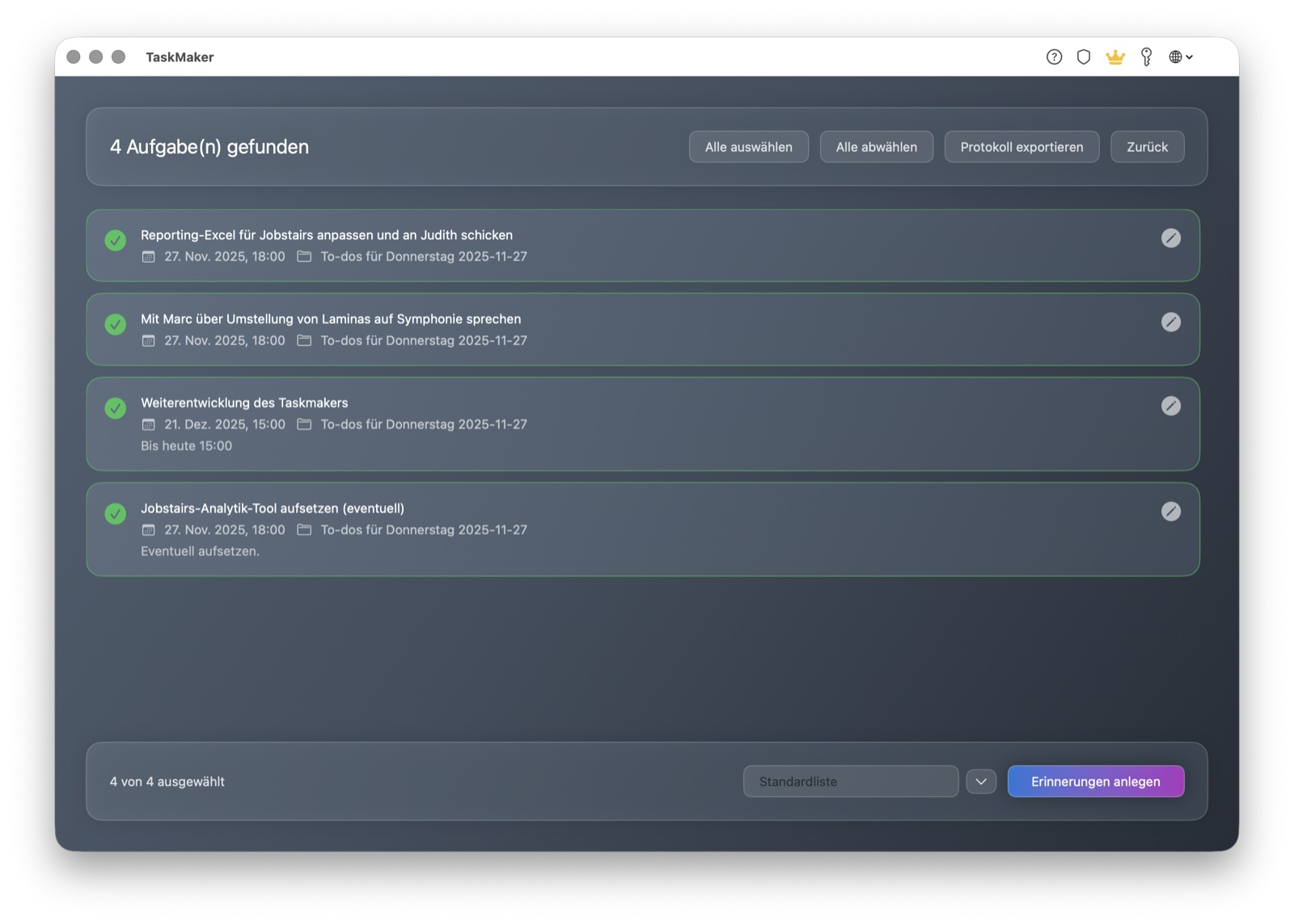Create reminders with 'Erinnerungen anlegen'
Screen dimensions: 1294x924
click(x=1096, y=781)
